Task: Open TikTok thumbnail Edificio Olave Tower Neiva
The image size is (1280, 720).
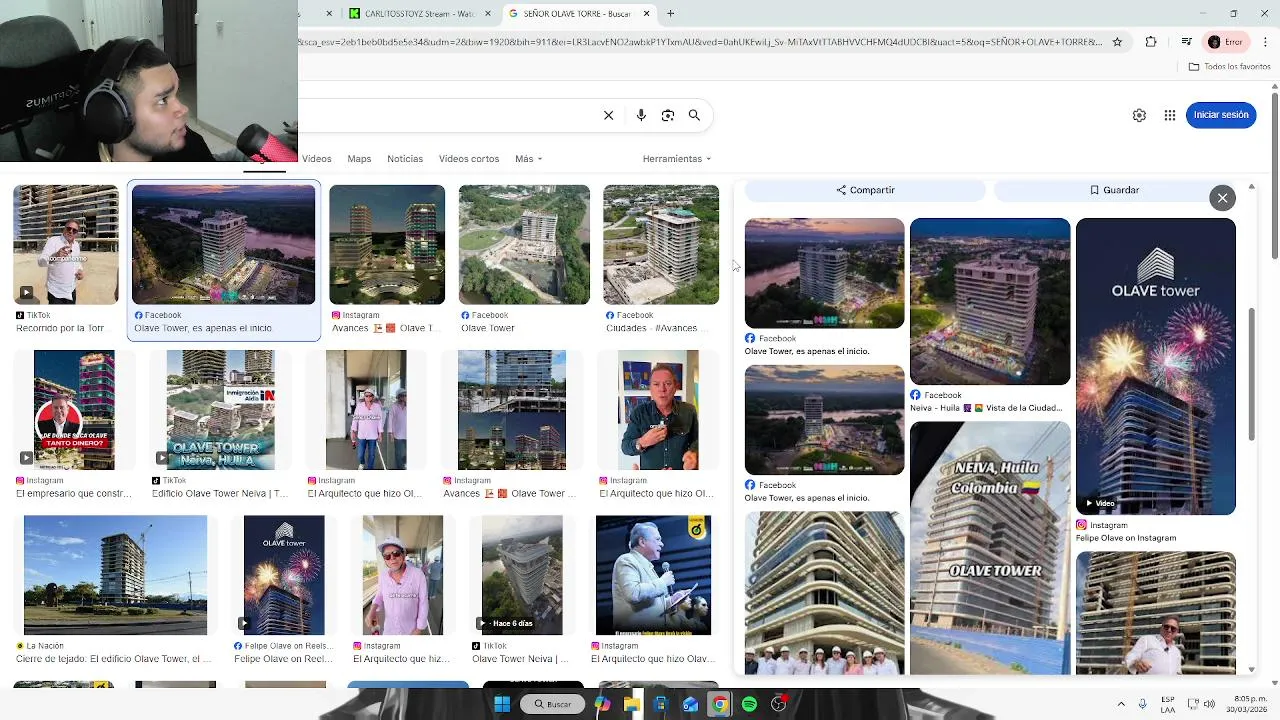Action: [x=220, y=410]
